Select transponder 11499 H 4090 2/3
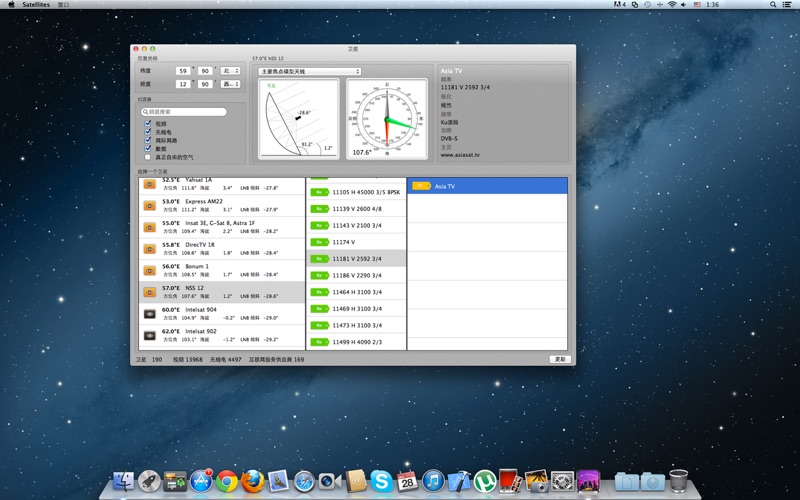This screenshot has height=500, width=800. [x=356, y=342]
